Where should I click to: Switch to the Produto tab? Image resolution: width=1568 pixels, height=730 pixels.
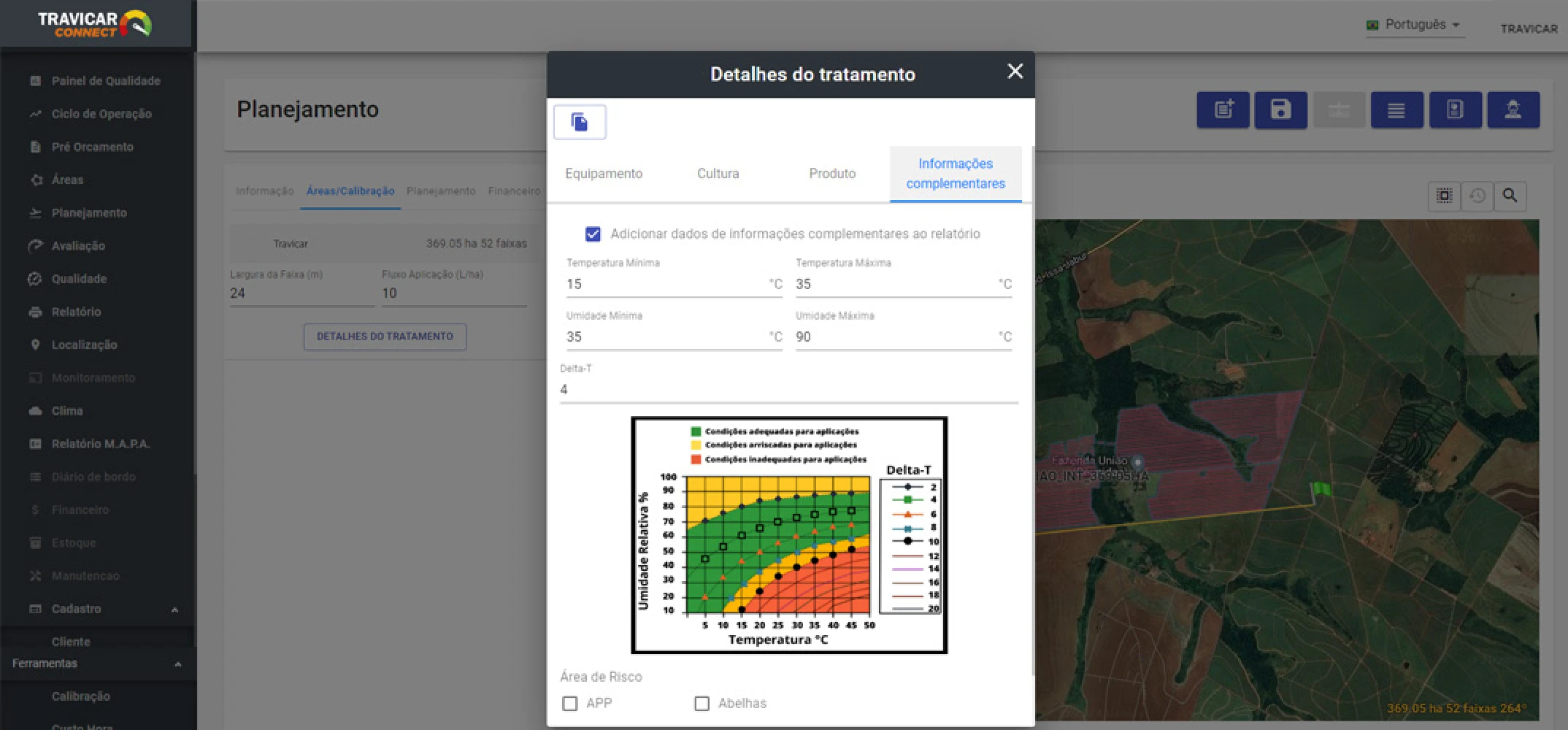coord(832,174)
